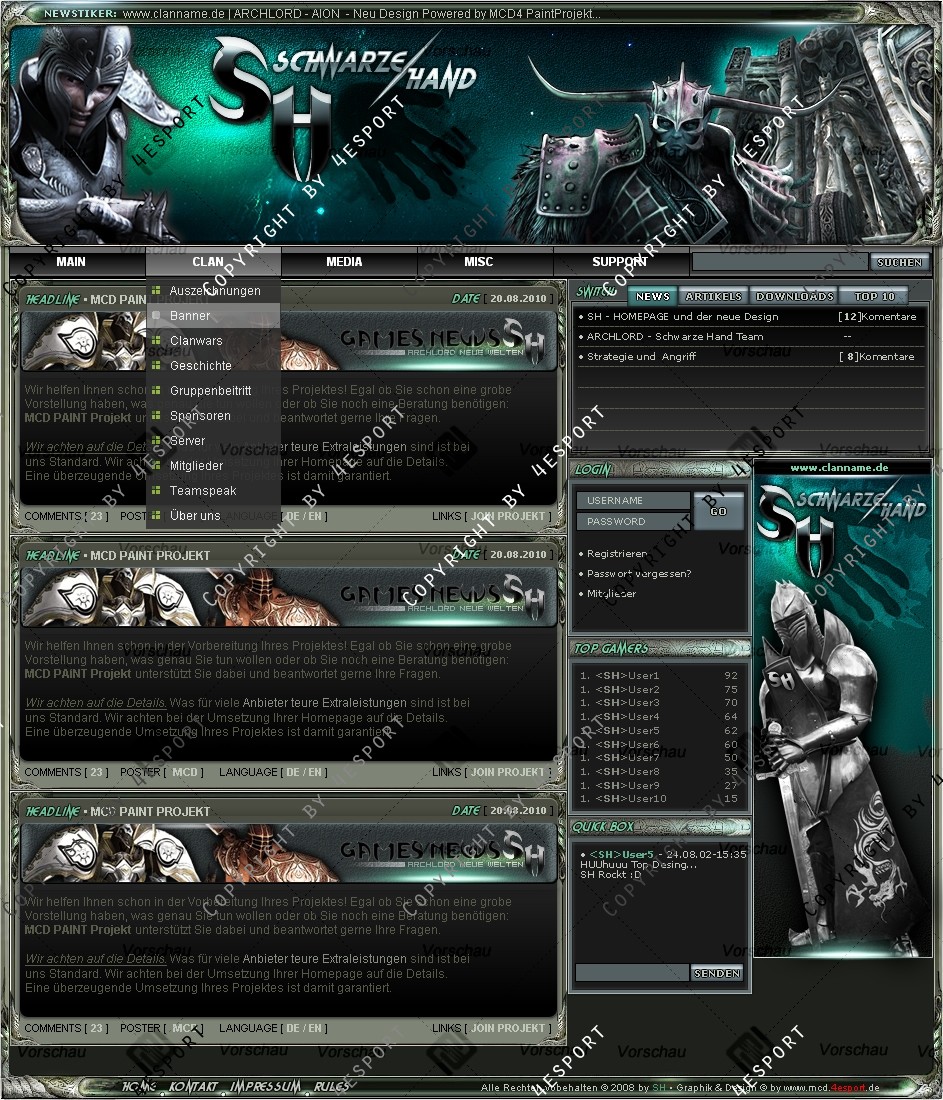Click first post's Games News banner image
Screen dimensions: 943x1100
coord(288,341)
